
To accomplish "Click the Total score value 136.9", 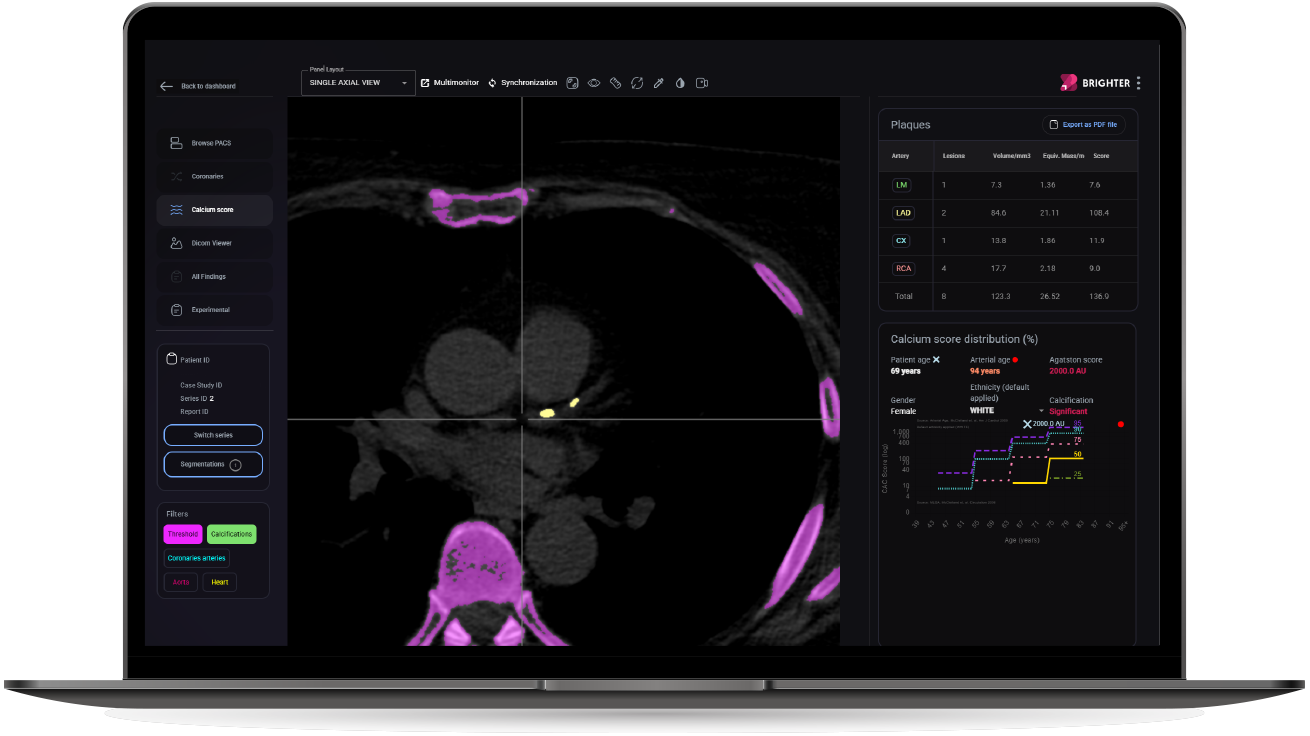I will (x=1101, y=296).
